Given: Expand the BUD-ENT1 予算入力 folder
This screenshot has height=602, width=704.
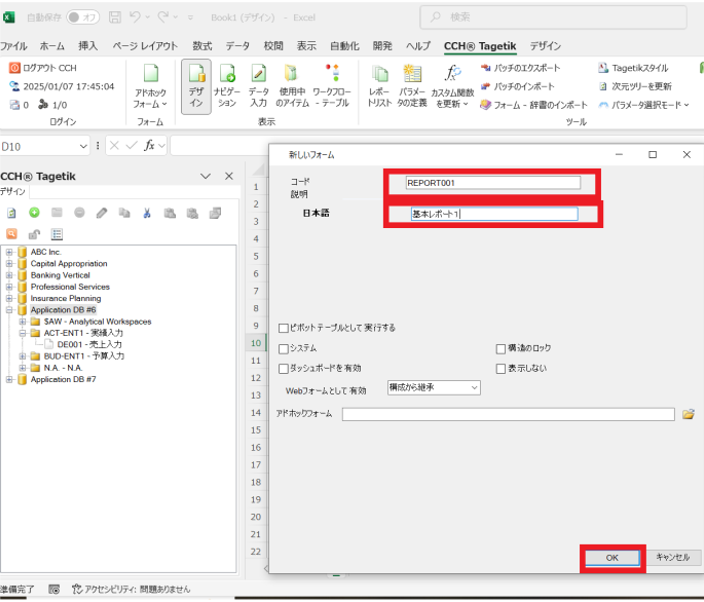Looking at the screenshot, I should [23, 356].
